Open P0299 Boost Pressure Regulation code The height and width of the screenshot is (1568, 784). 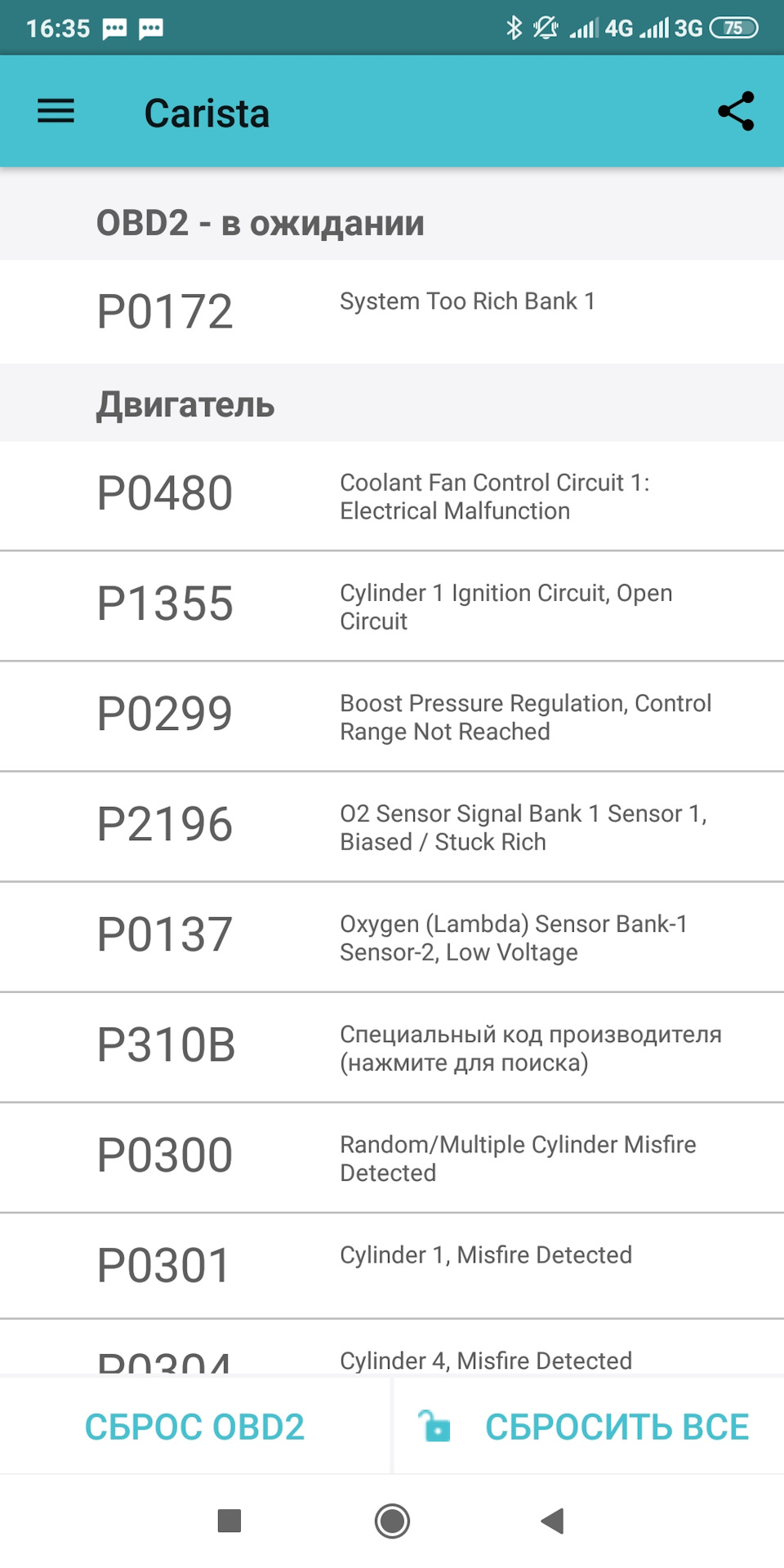(392, 716)
